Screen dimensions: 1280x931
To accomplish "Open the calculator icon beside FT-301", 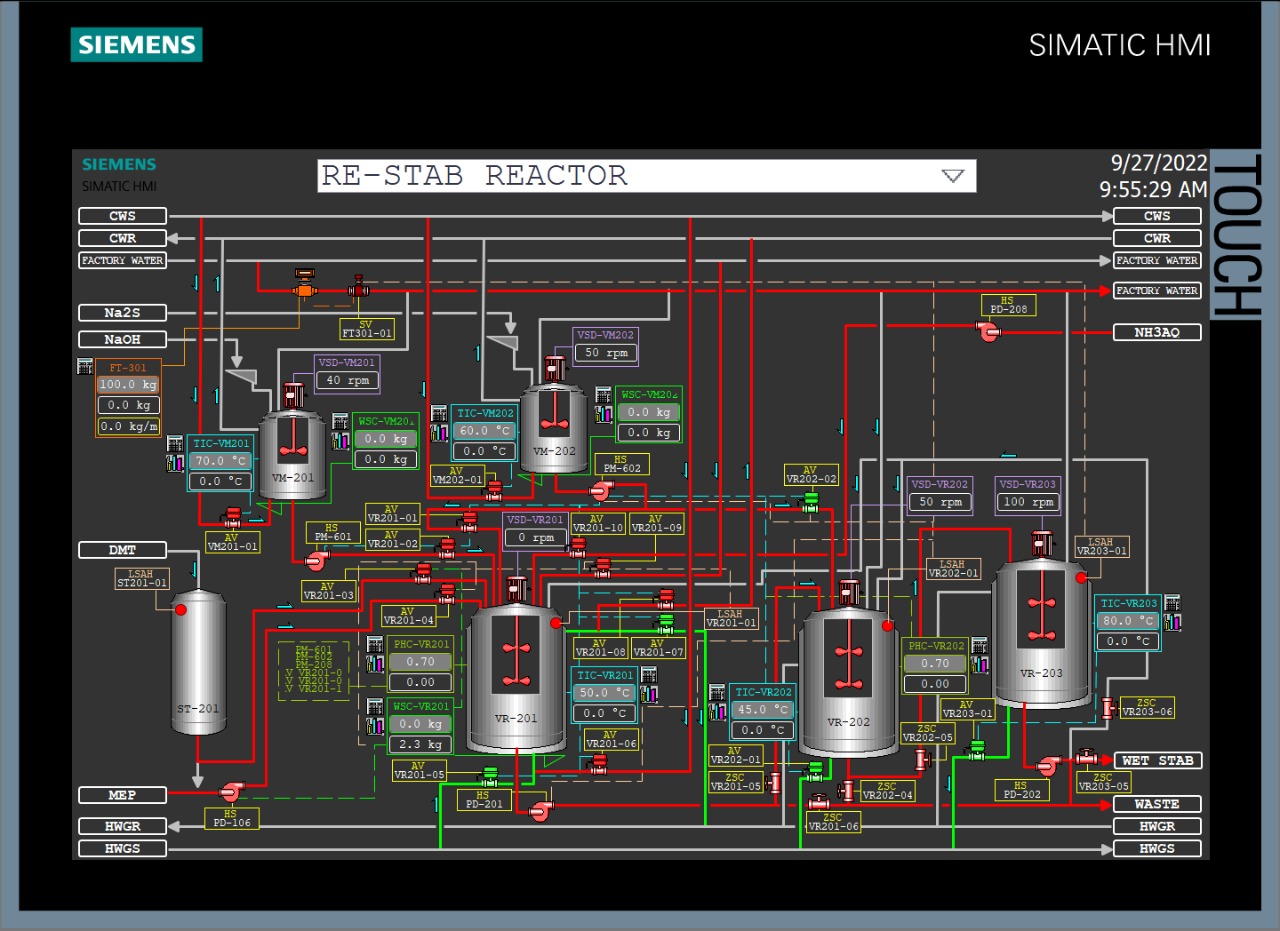I will coord(85,367).
